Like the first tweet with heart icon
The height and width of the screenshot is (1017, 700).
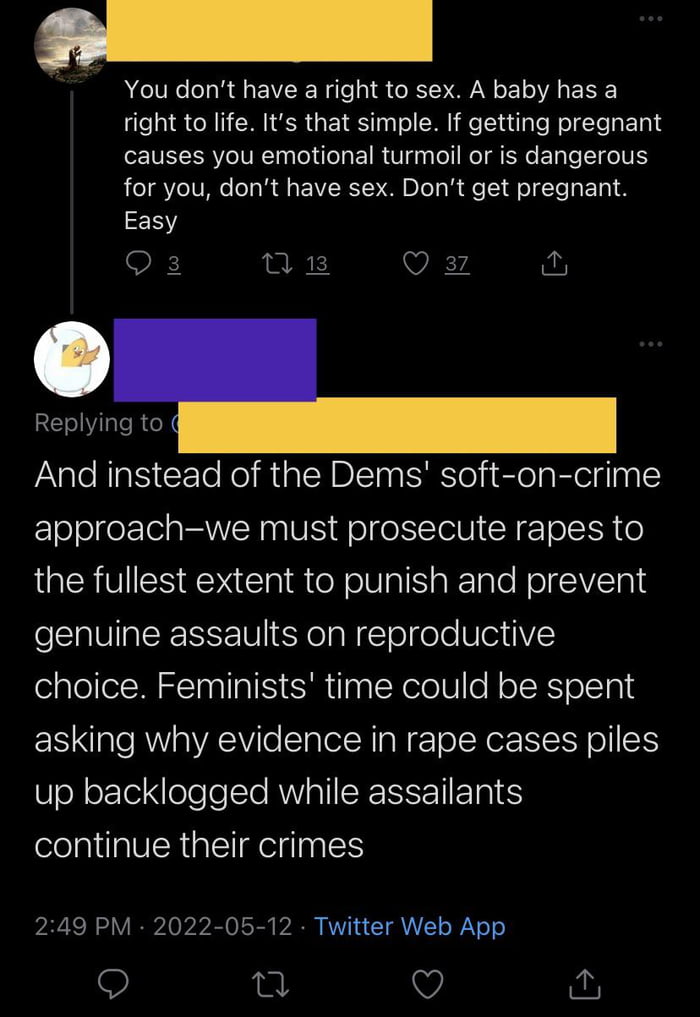[416, 264]
